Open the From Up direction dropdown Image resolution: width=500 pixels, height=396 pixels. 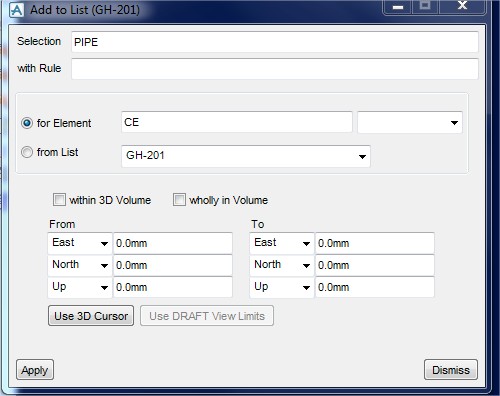(80, 287)
